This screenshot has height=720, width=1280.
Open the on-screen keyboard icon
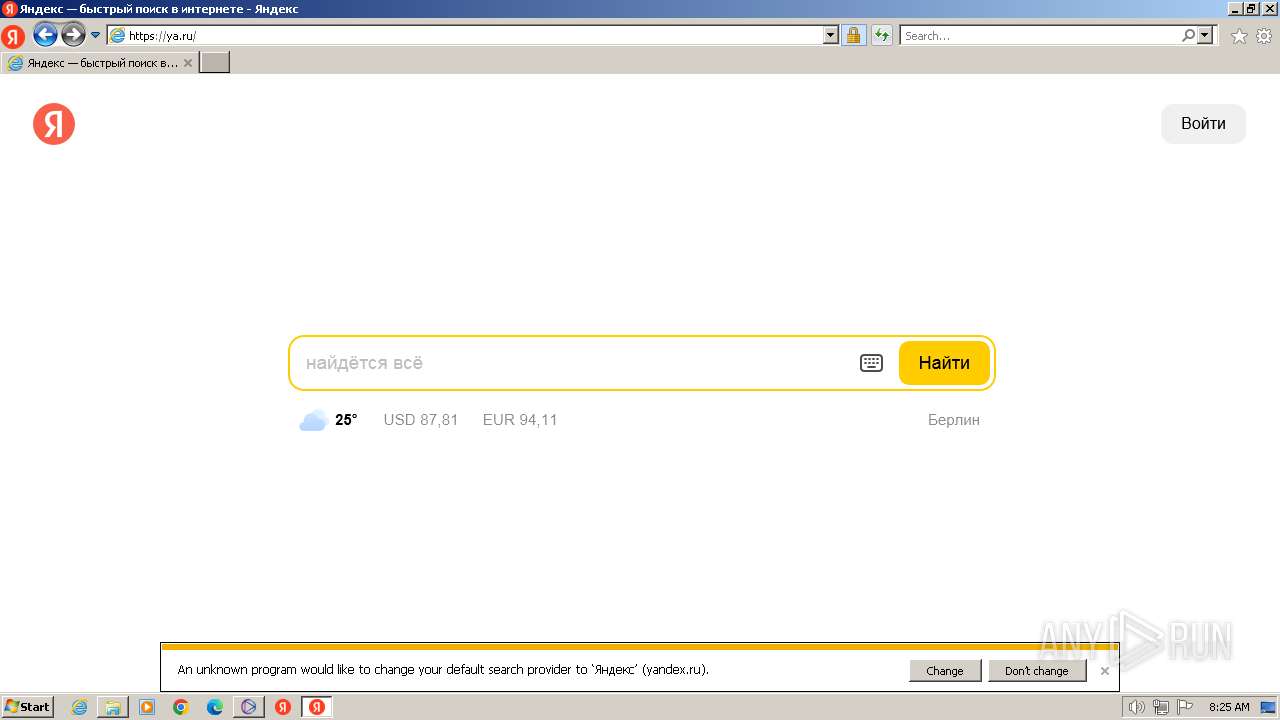872,363
